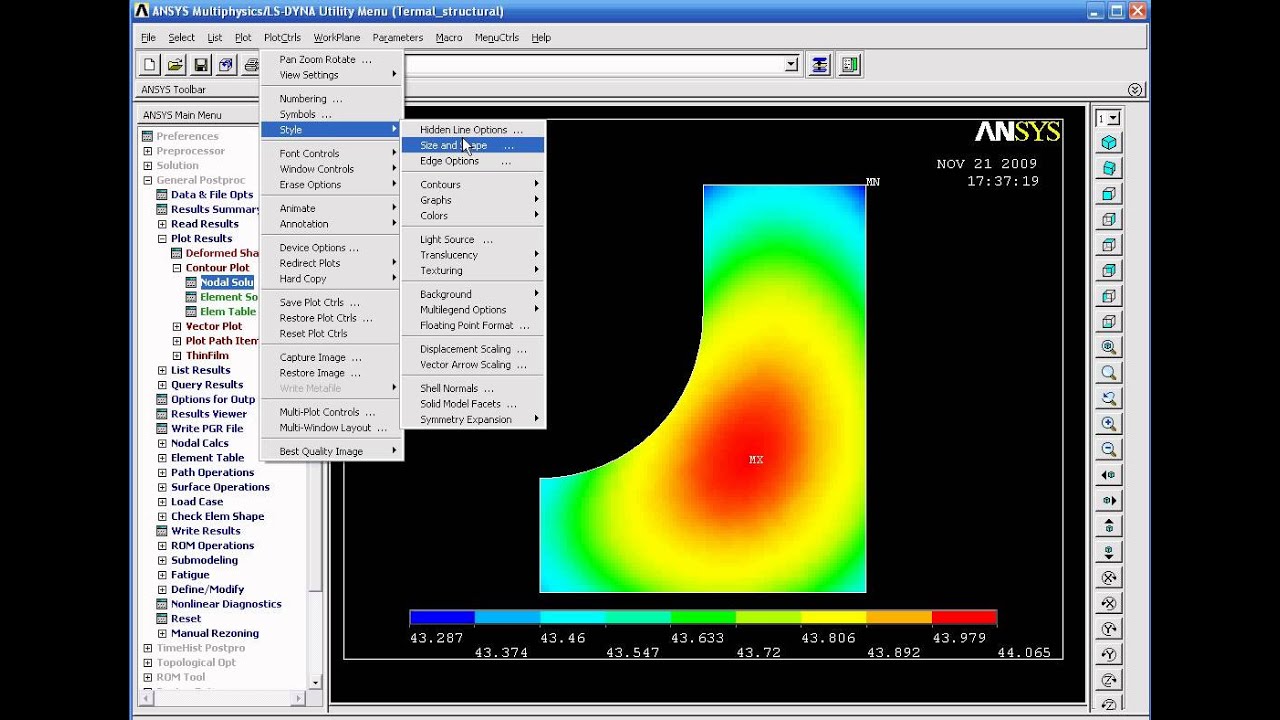Open Nonlinear Diagnostics tree item
Screen dimensions: 1280x720
pos(226,604)
